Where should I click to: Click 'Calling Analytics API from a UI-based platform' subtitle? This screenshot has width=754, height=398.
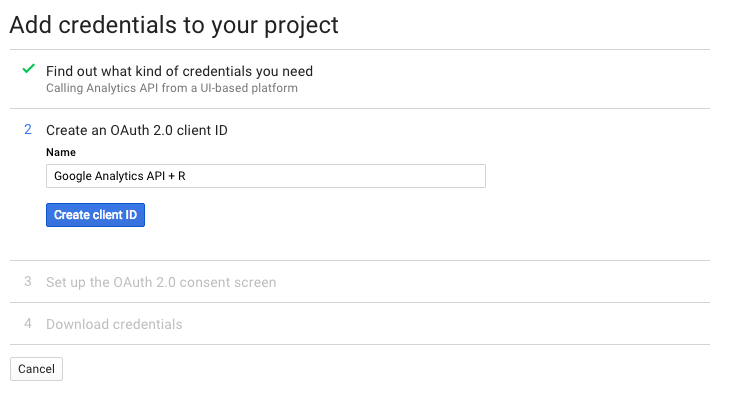(x=172, y=88)
